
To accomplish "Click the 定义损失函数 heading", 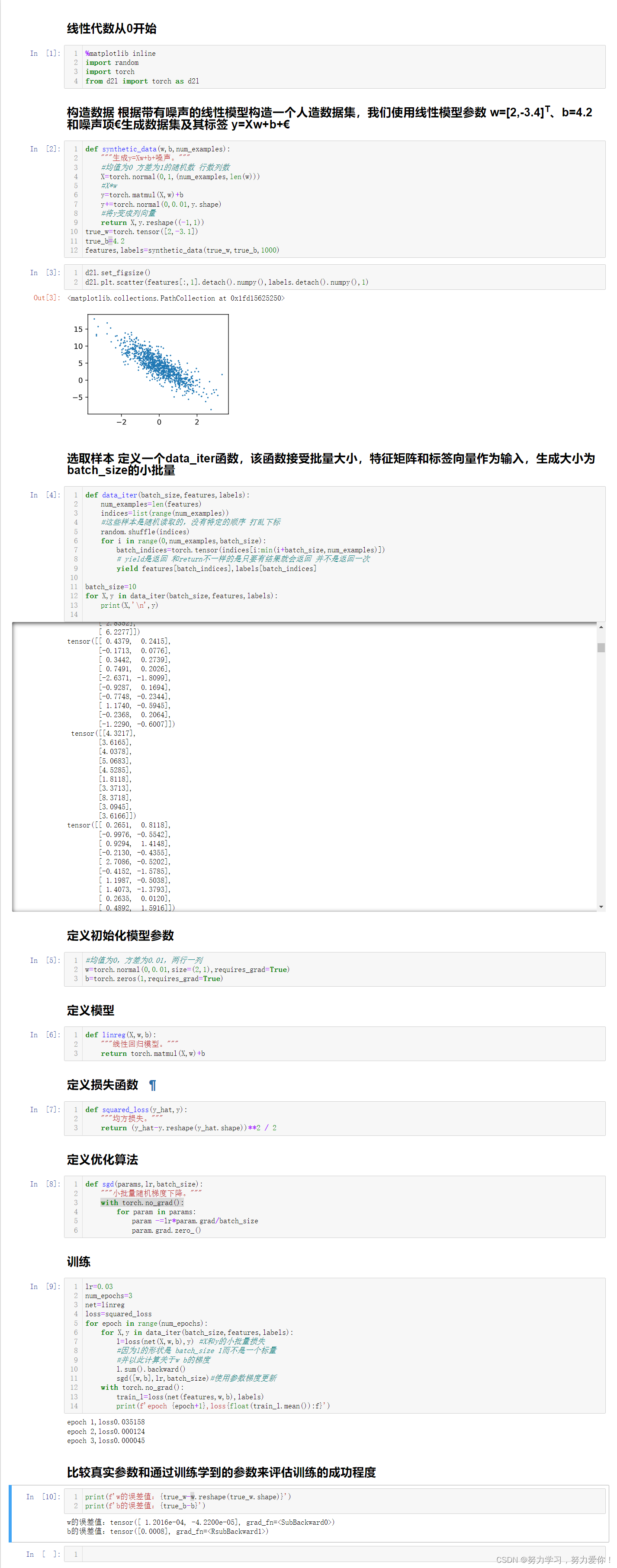I will (x=102, y=1085).
